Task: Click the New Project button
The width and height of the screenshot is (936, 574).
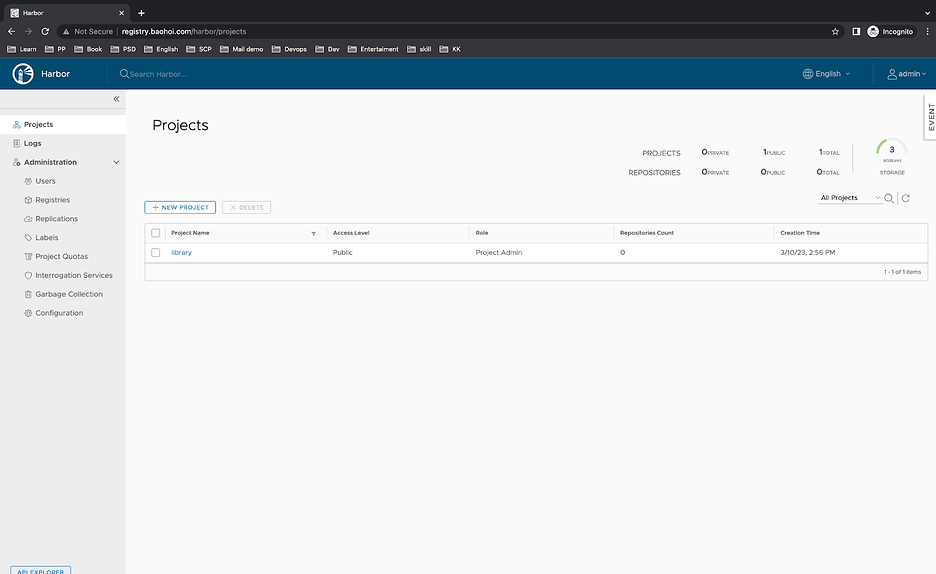Action: (180, 207)
